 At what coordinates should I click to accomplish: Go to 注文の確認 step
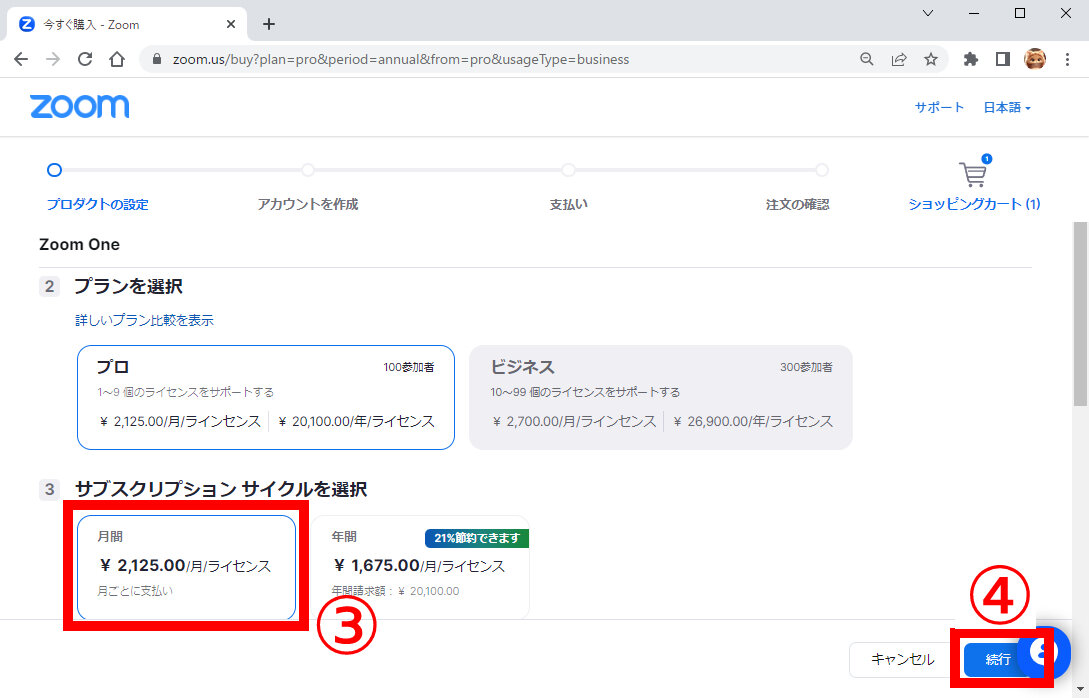click(797, 204)
